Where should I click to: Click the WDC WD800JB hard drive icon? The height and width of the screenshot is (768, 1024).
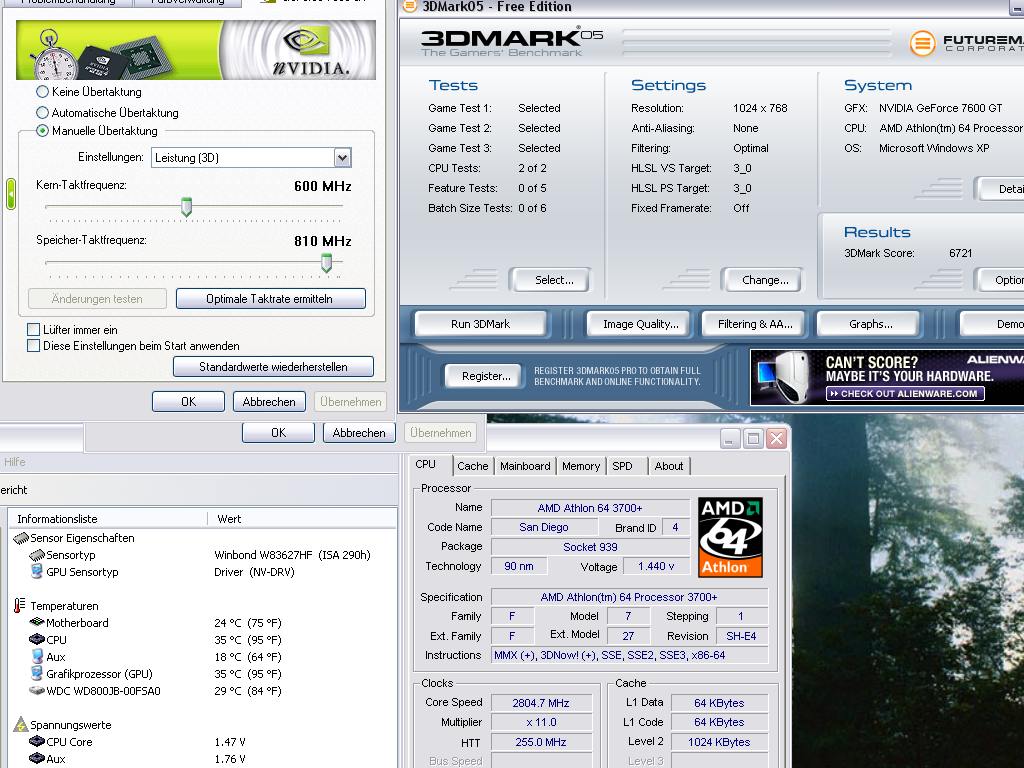[x=37, y=690]
